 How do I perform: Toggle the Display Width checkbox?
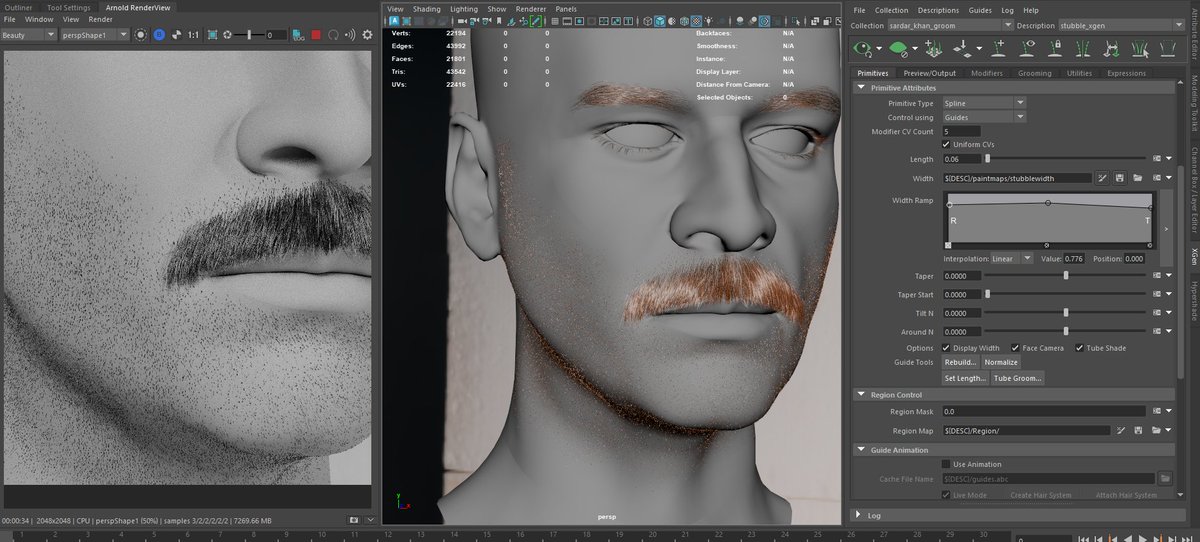click(946, 348)
